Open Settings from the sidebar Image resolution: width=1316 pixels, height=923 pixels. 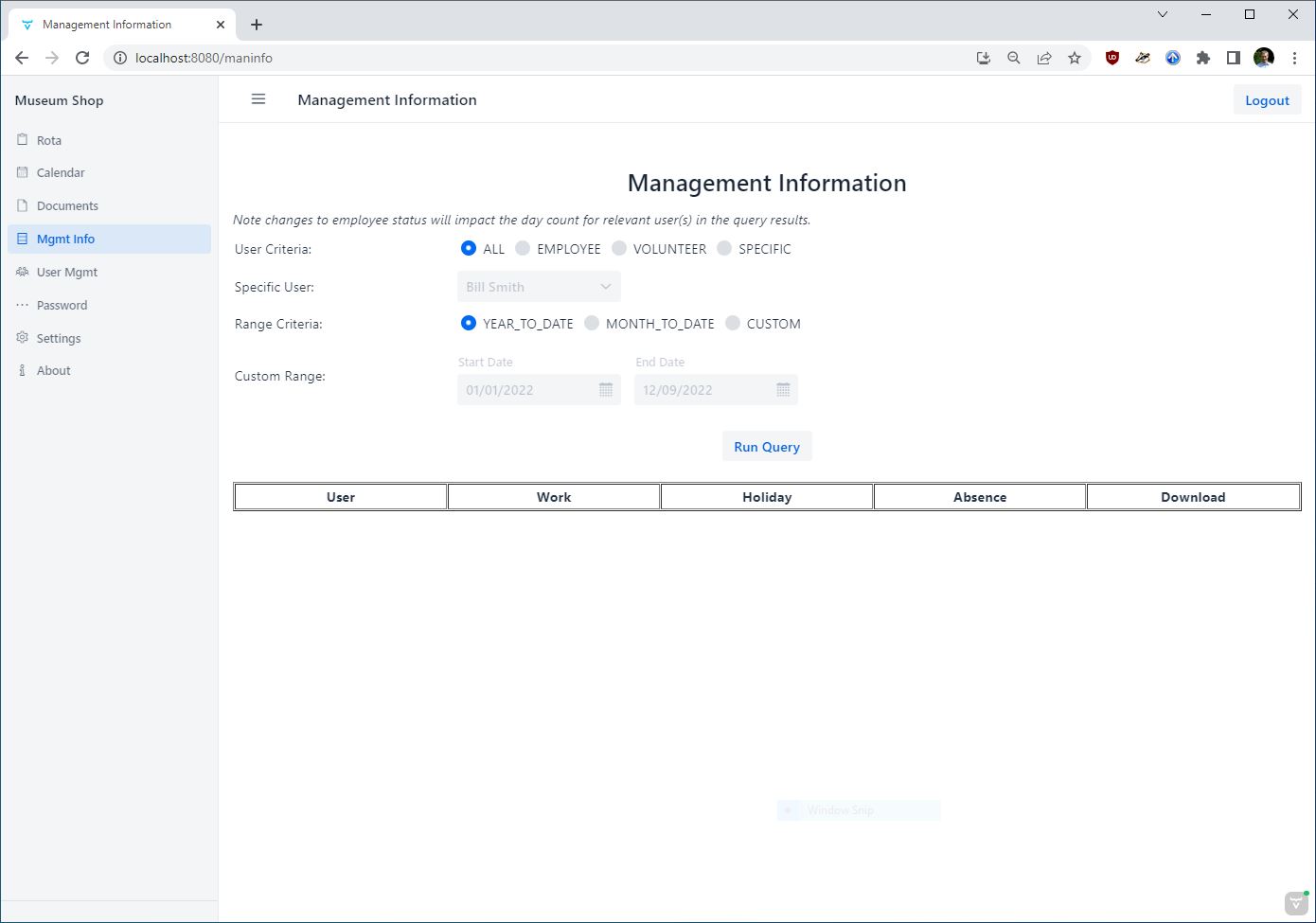(109, 338)
